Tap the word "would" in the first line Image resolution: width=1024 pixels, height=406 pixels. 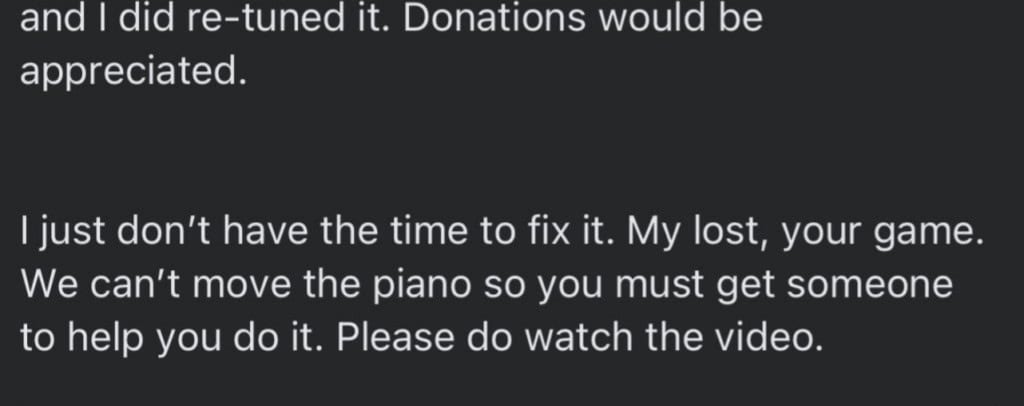click(x=650, y=18)
